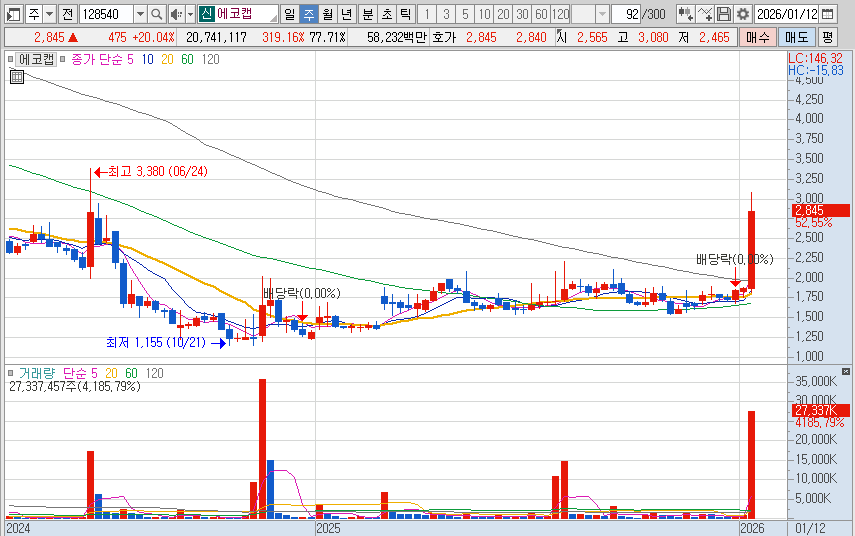Image resolution: width=855 pixels, height=536 pixels.
Task: Open stock search magnifier icon
Action: coord(156,14)
